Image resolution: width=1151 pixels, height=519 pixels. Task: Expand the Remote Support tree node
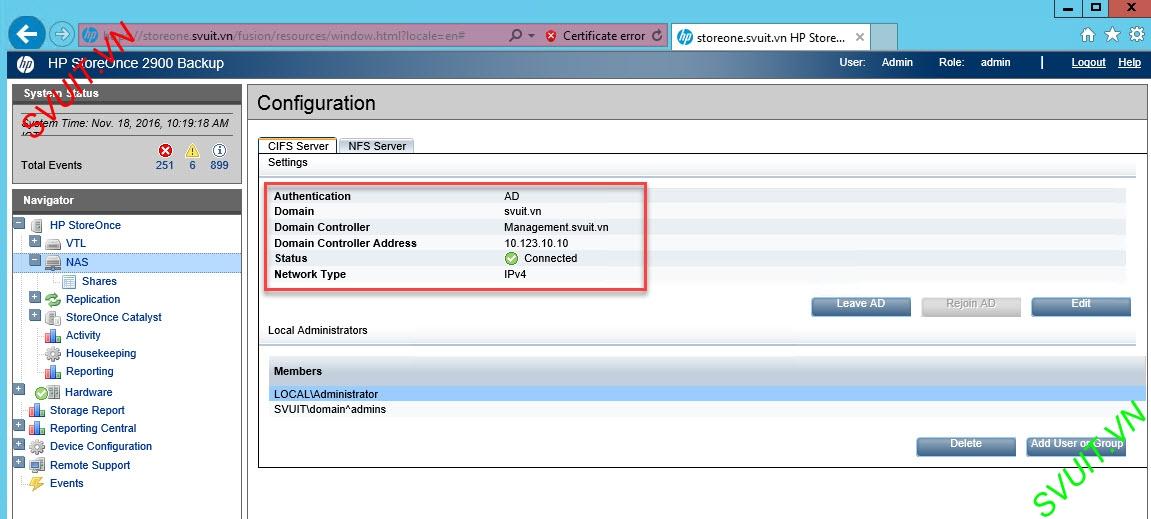point(18,462)
